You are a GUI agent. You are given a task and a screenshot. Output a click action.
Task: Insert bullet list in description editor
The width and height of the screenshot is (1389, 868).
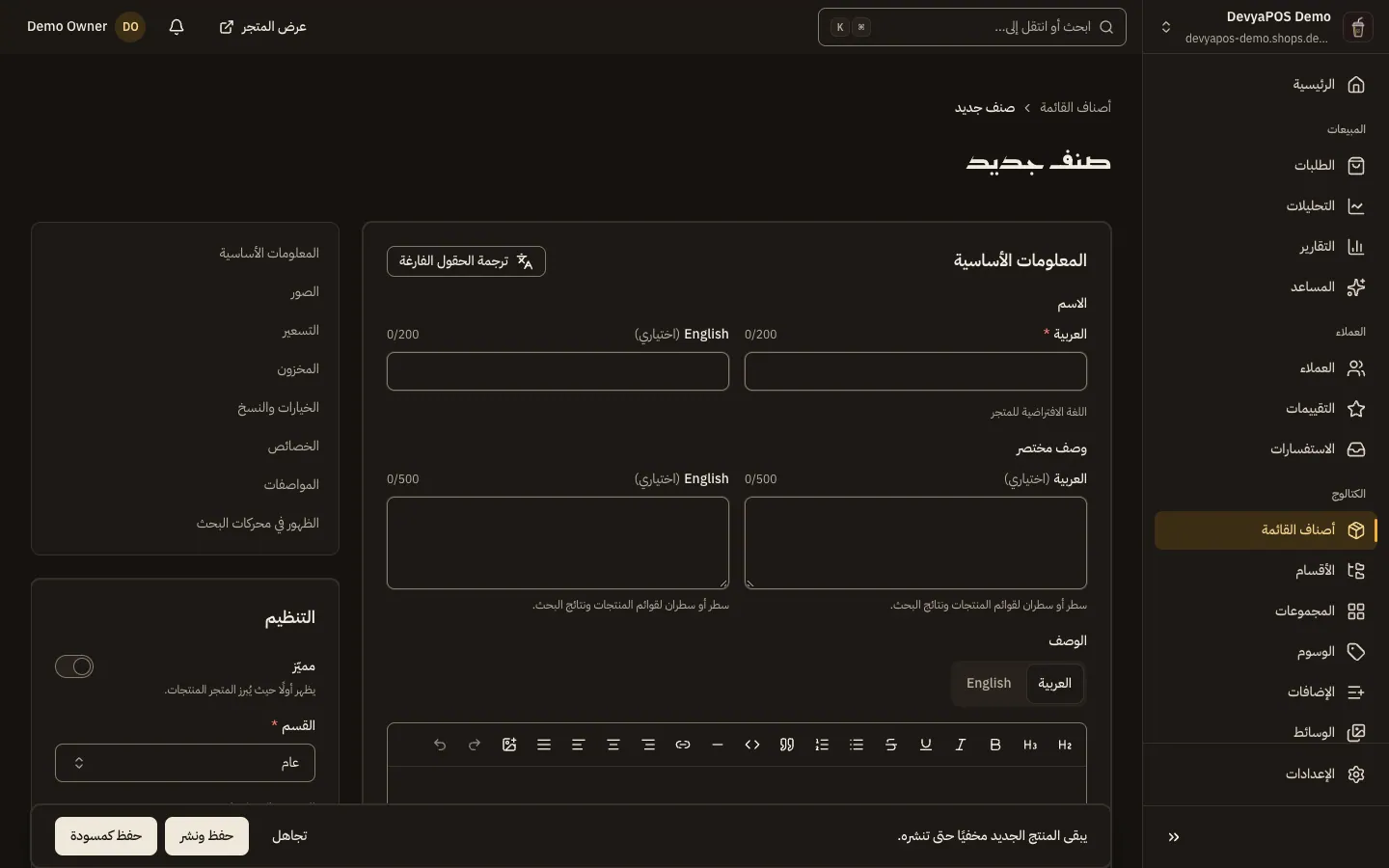pos(857,745)
